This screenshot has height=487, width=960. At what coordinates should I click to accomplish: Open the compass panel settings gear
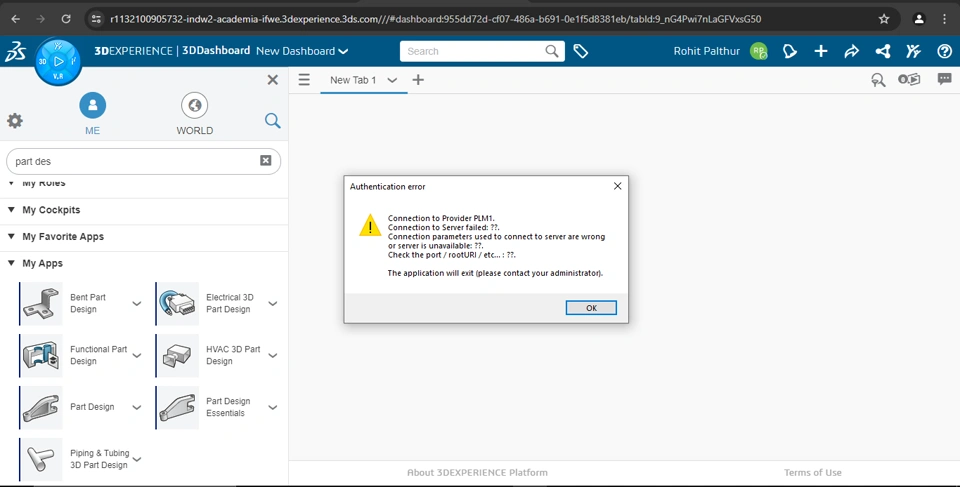point(15,121)
